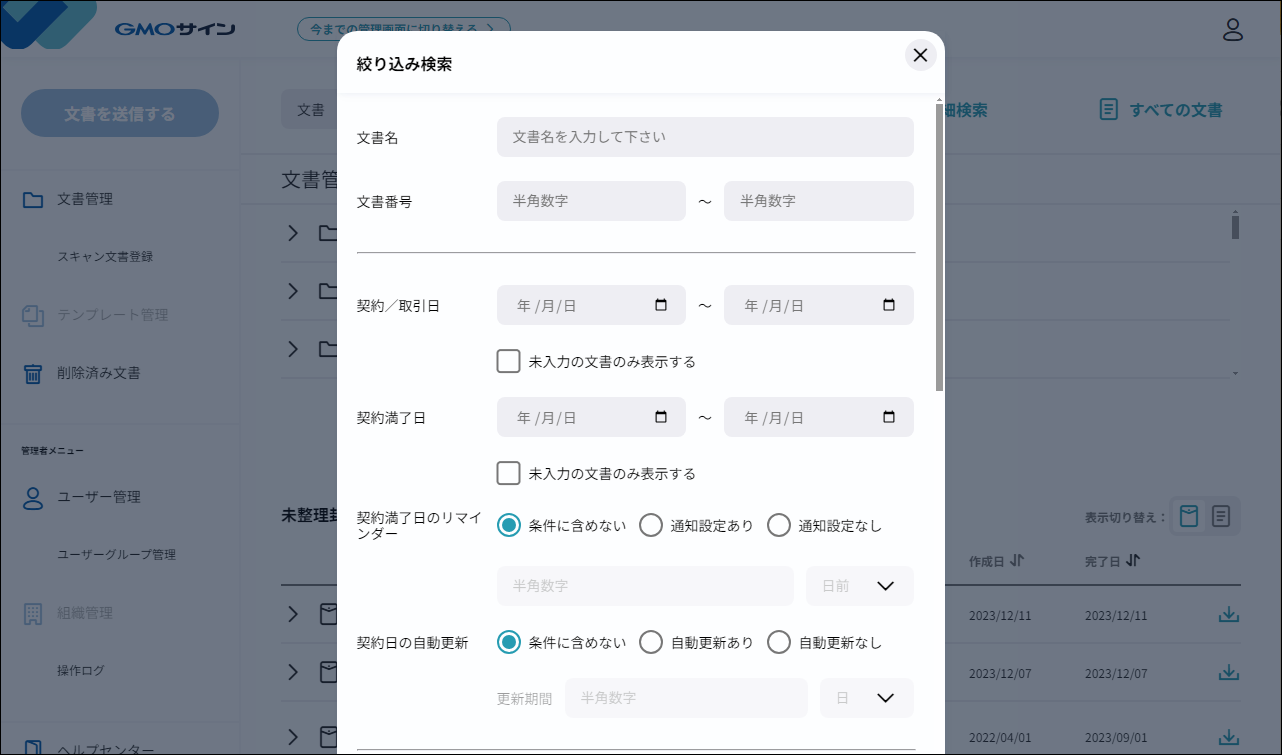
Task: Open calendar picker for 契約/取引日 start date
Action: point(661,306)
